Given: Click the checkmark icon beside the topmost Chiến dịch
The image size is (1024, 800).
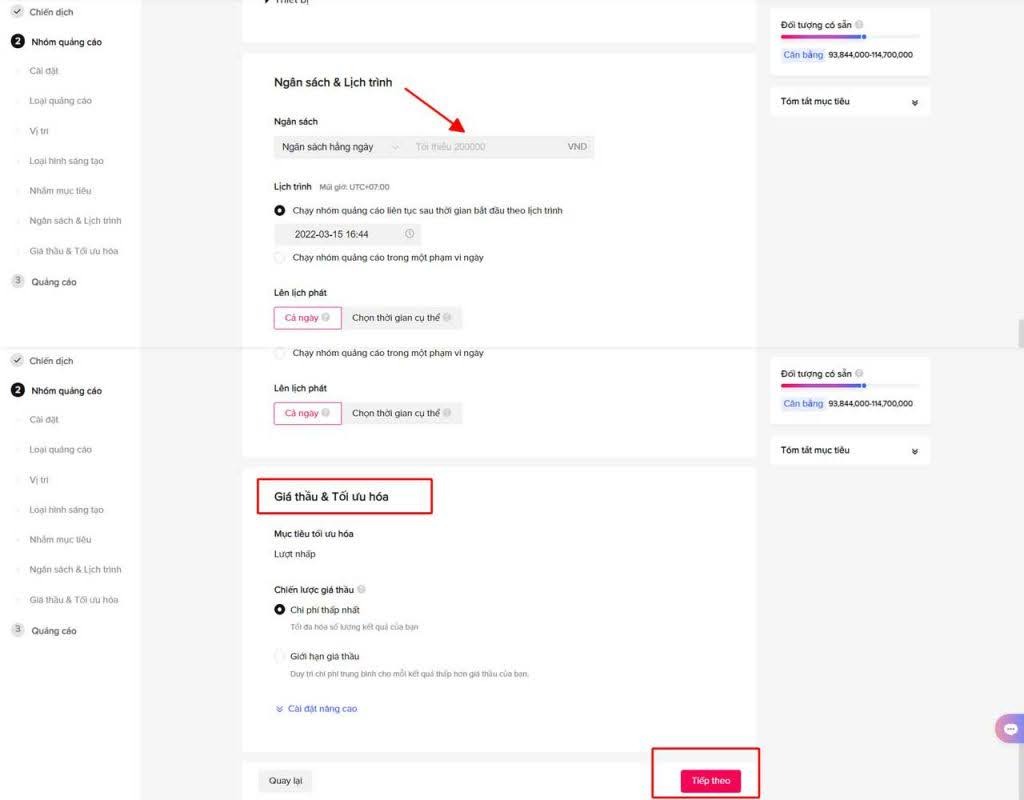Looking at the screenshot, I should coord(17,12).
